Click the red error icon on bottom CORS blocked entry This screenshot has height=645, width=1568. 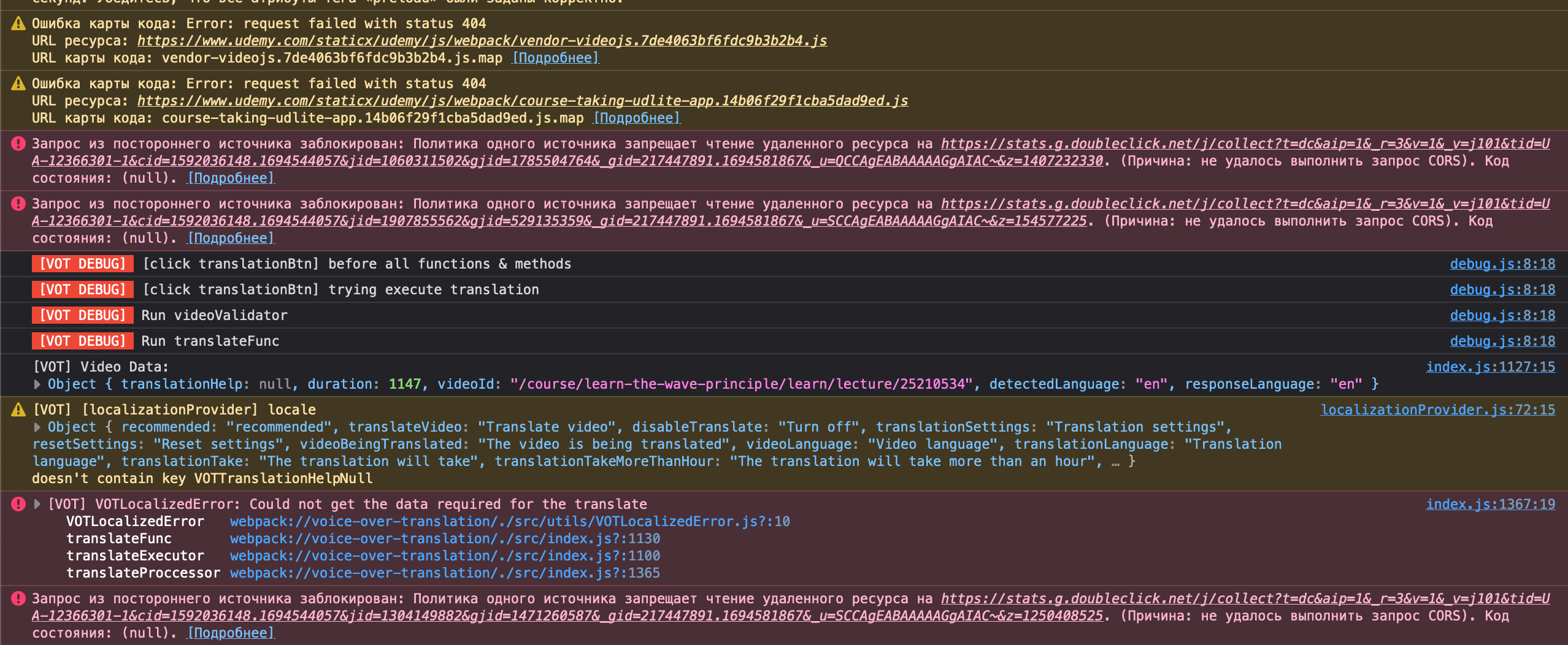(x=17, y=598)
